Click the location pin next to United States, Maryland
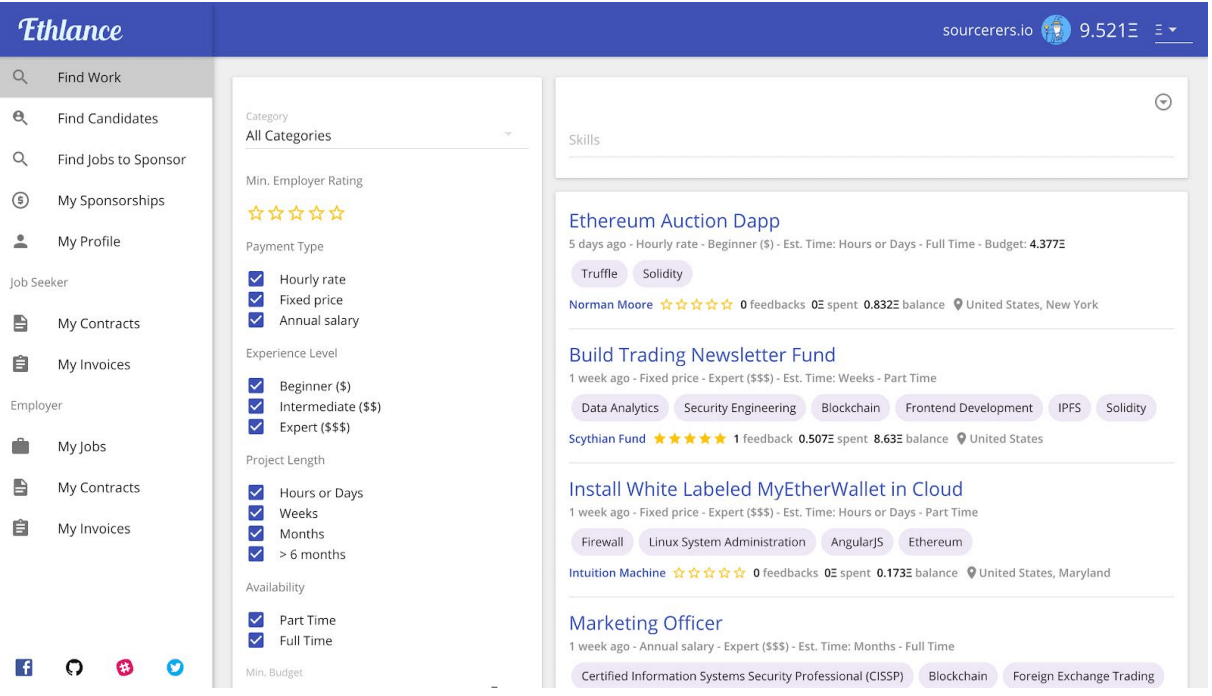This screenshot has width=1212, height=696. pyautogui.click(x=970, y=573)
